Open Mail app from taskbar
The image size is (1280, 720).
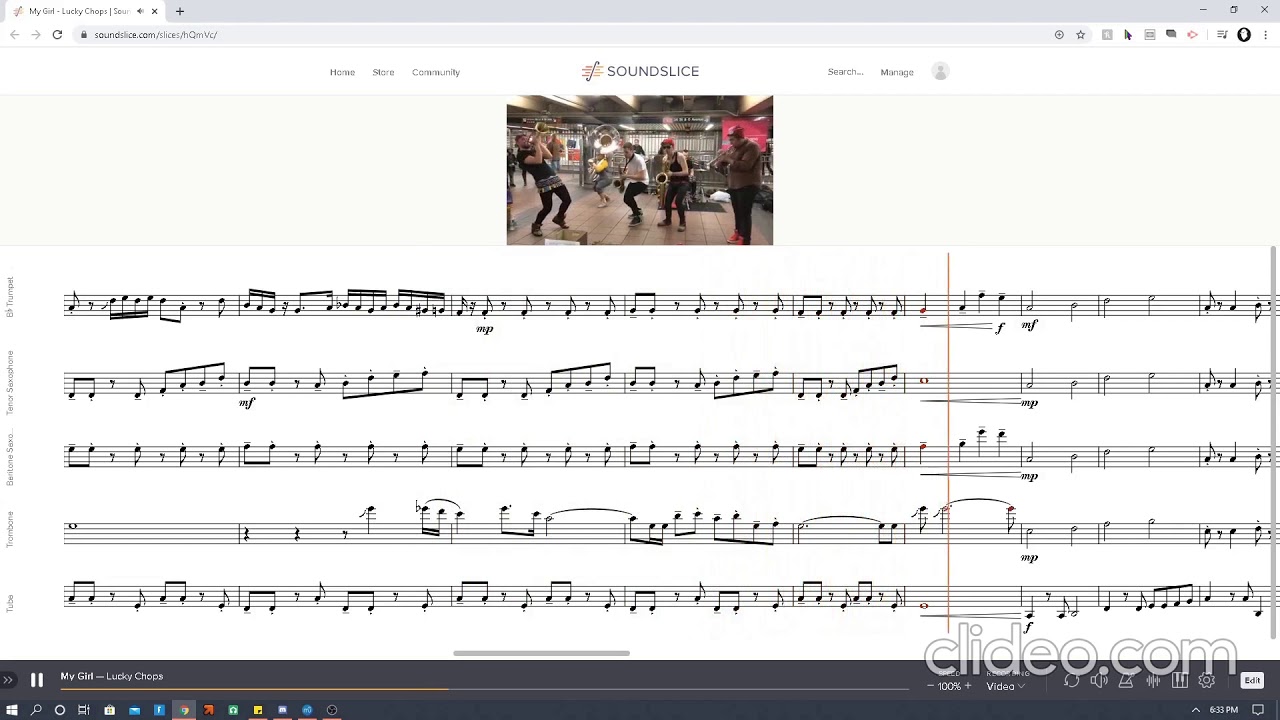(x=134, y=710)
